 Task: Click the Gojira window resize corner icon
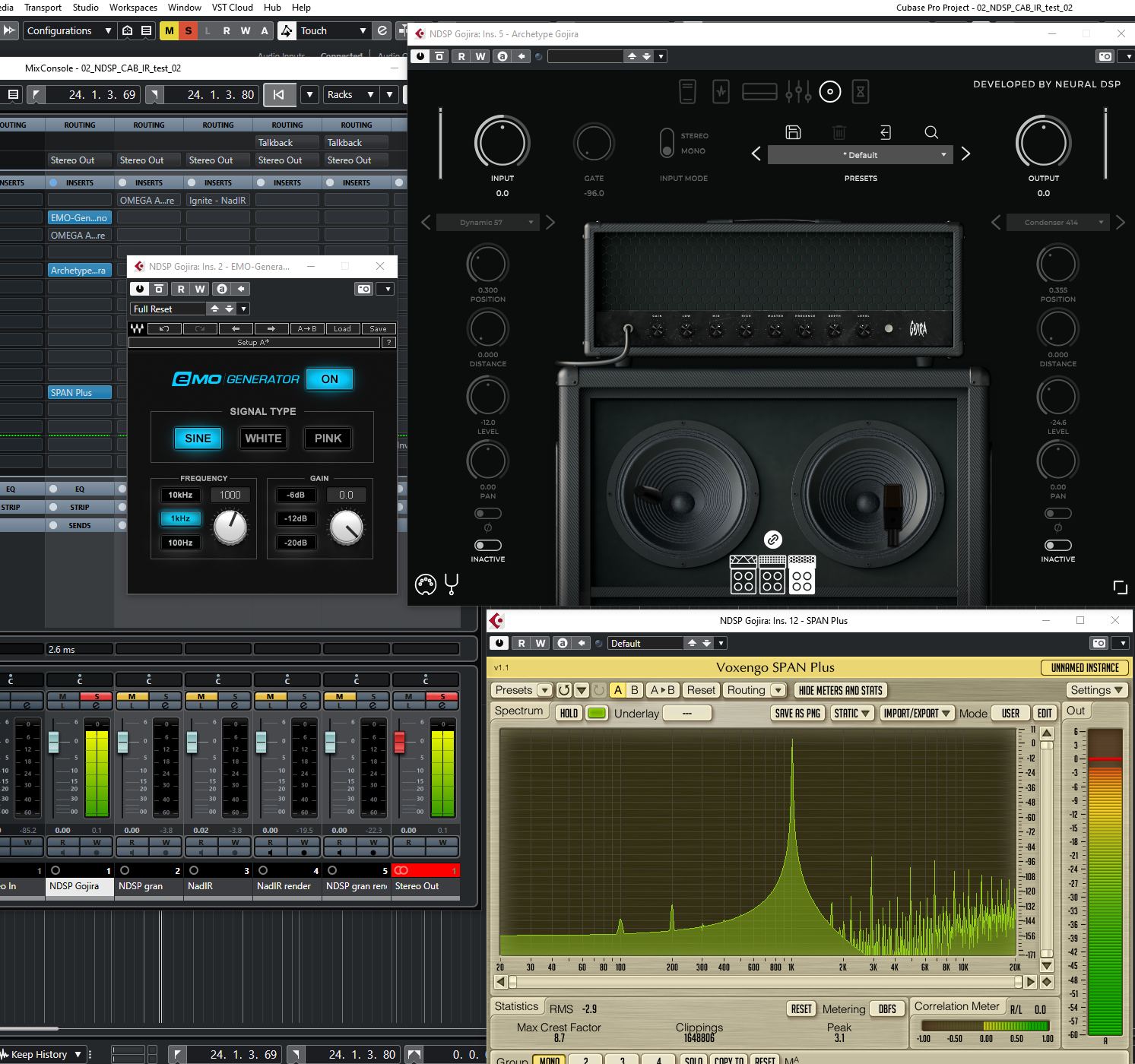[x=1120, y=587]
